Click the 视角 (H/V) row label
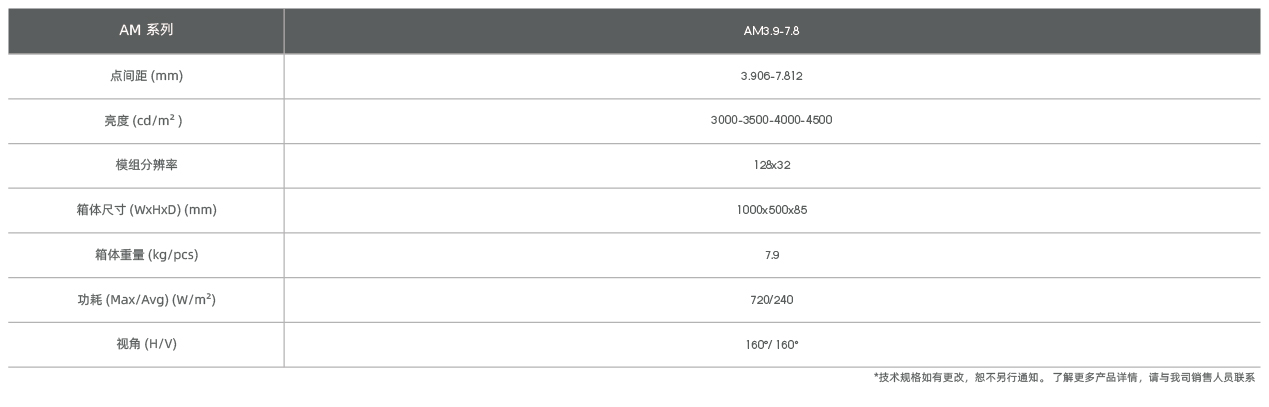The image size is (1269, 407). [146, 345]
